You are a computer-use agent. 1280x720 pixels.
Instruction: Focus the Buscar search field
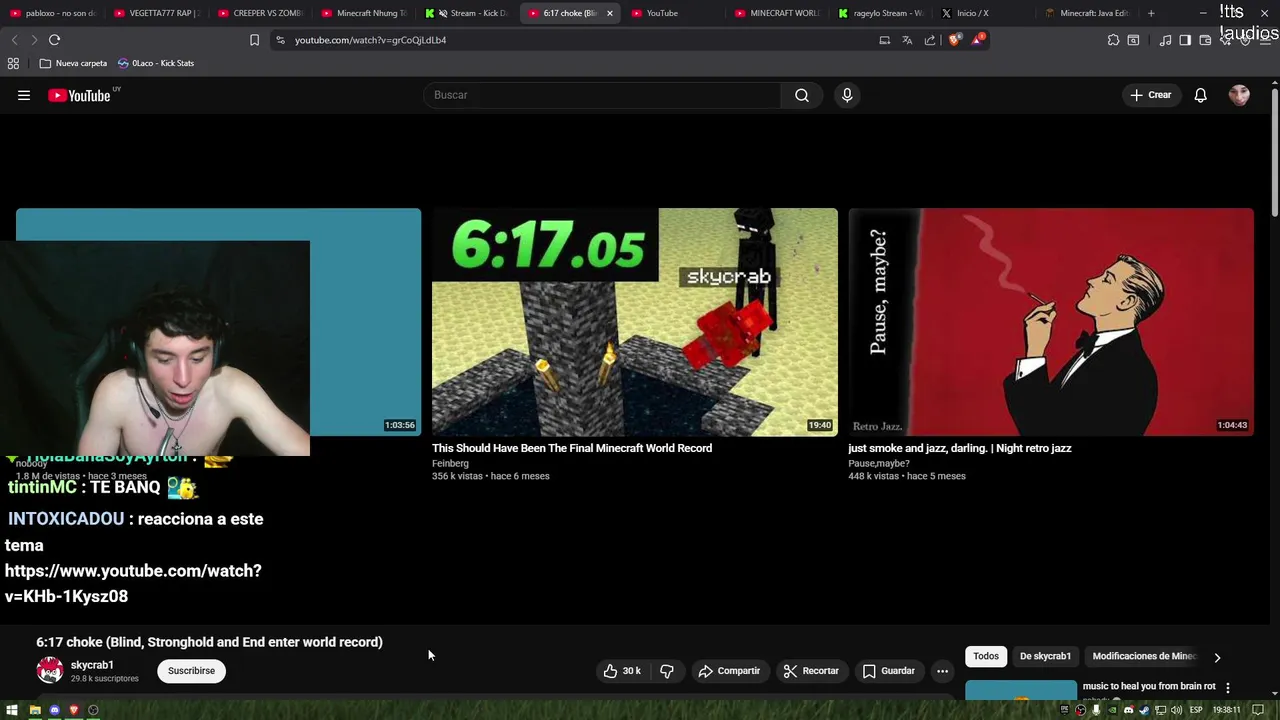[602, 95]
